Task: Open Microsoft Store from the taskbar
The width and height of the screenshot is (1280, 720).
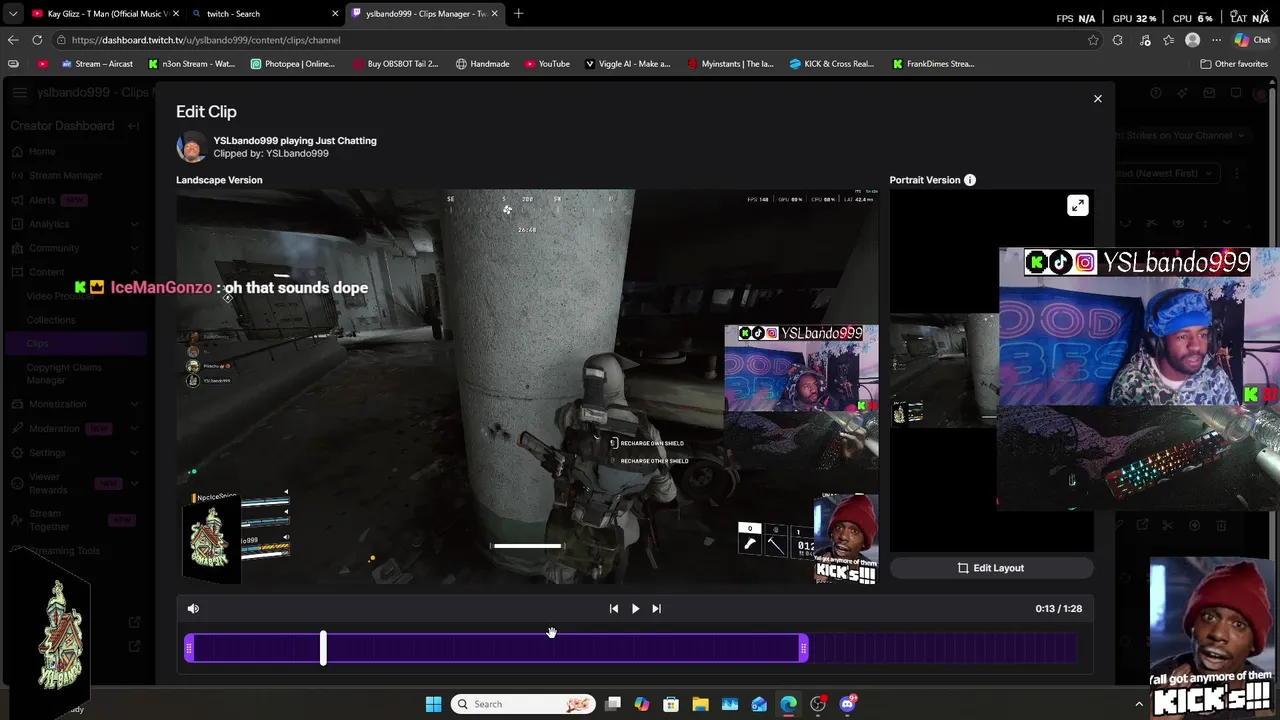Action: (671, 704)
